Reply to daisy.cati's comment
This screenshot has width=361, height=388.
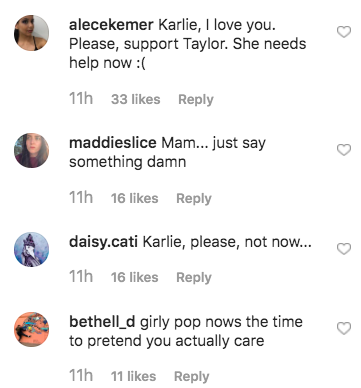194,278
